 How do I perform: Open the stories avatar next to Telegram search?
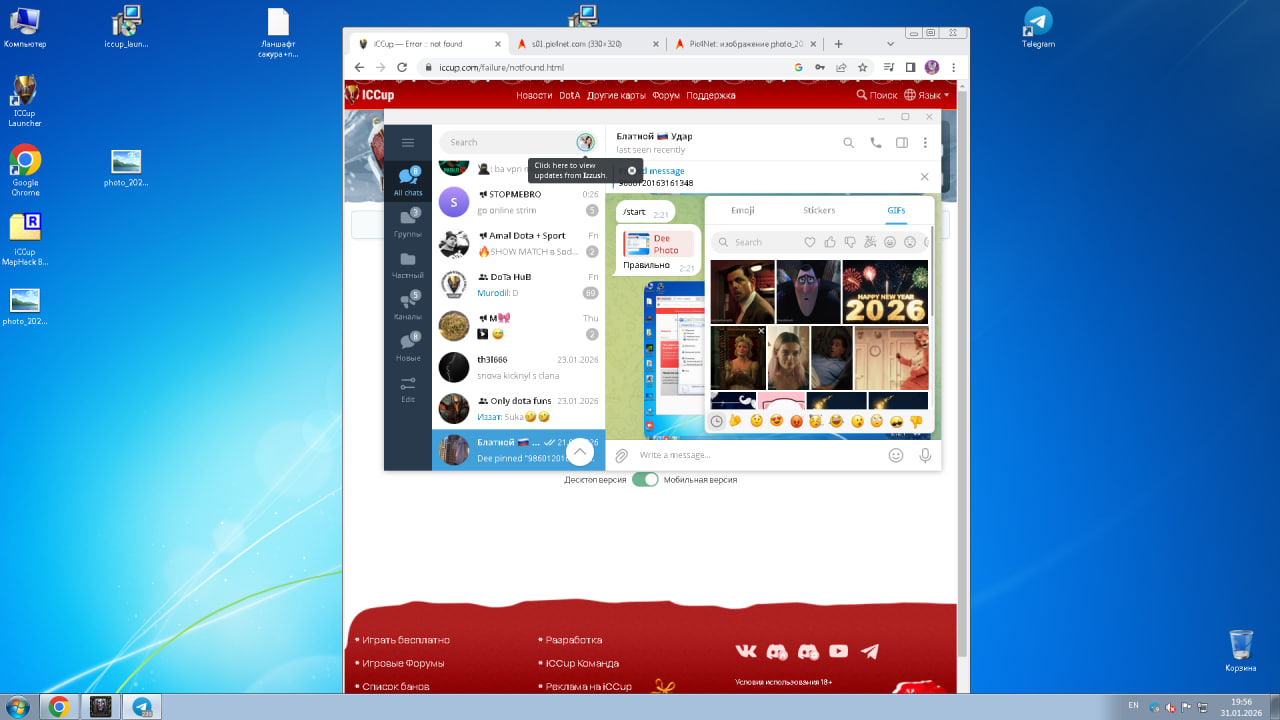[x=586, y=142]
